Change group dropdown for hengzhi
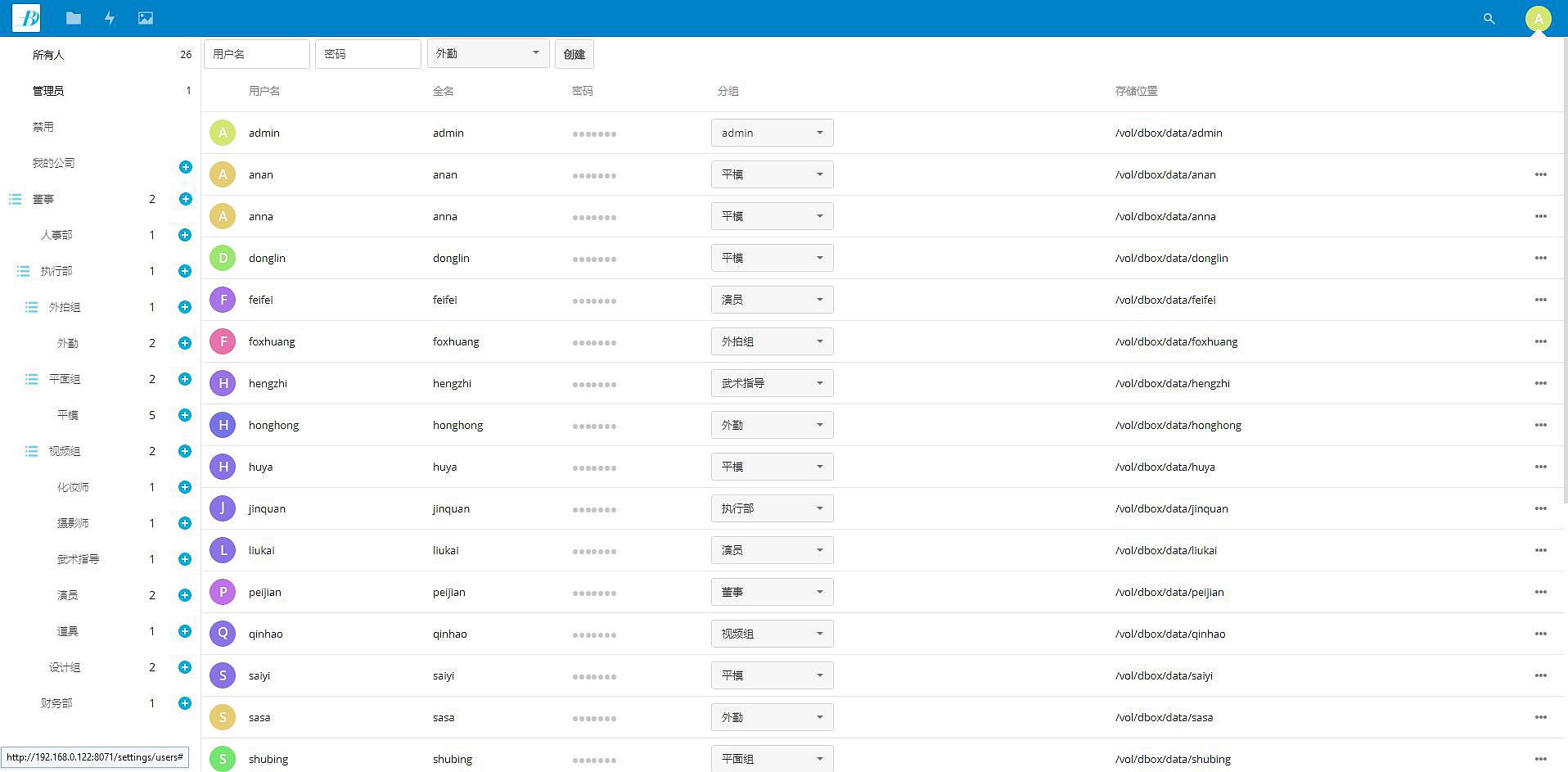The image size is (1568, 772). 772,383
